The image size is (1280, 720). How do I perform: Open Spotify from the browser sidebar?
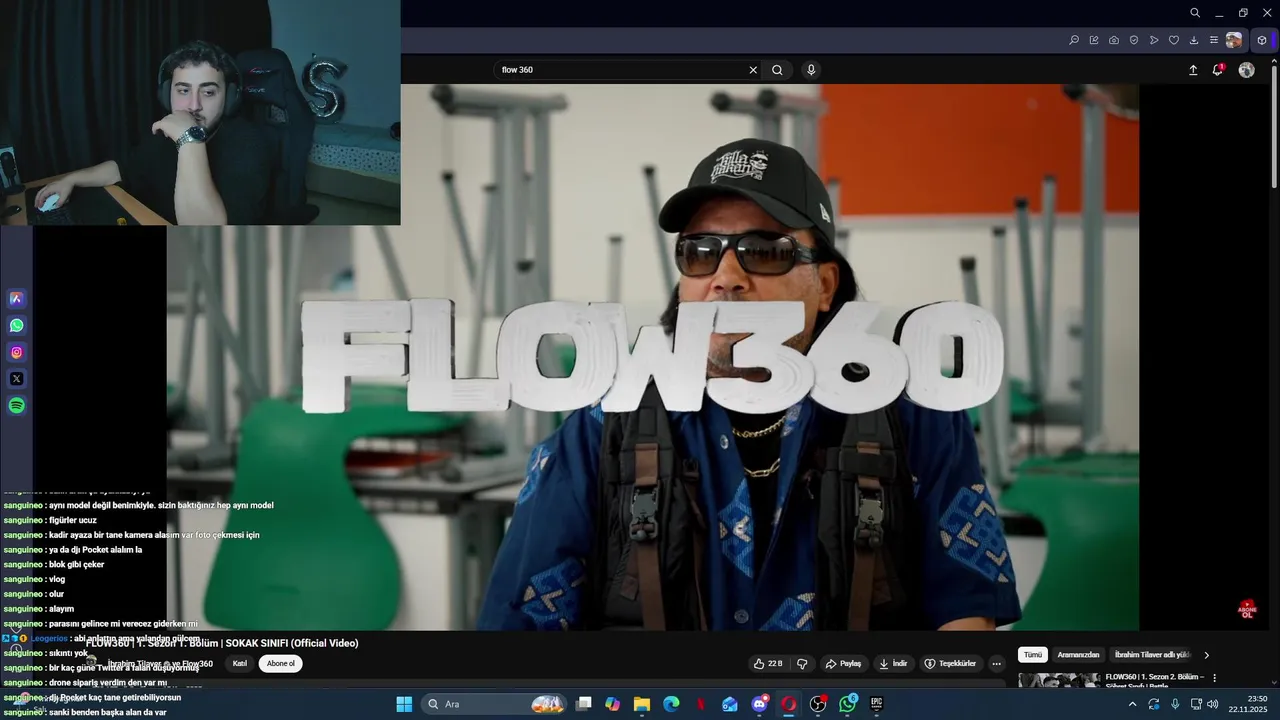point(16,406)
